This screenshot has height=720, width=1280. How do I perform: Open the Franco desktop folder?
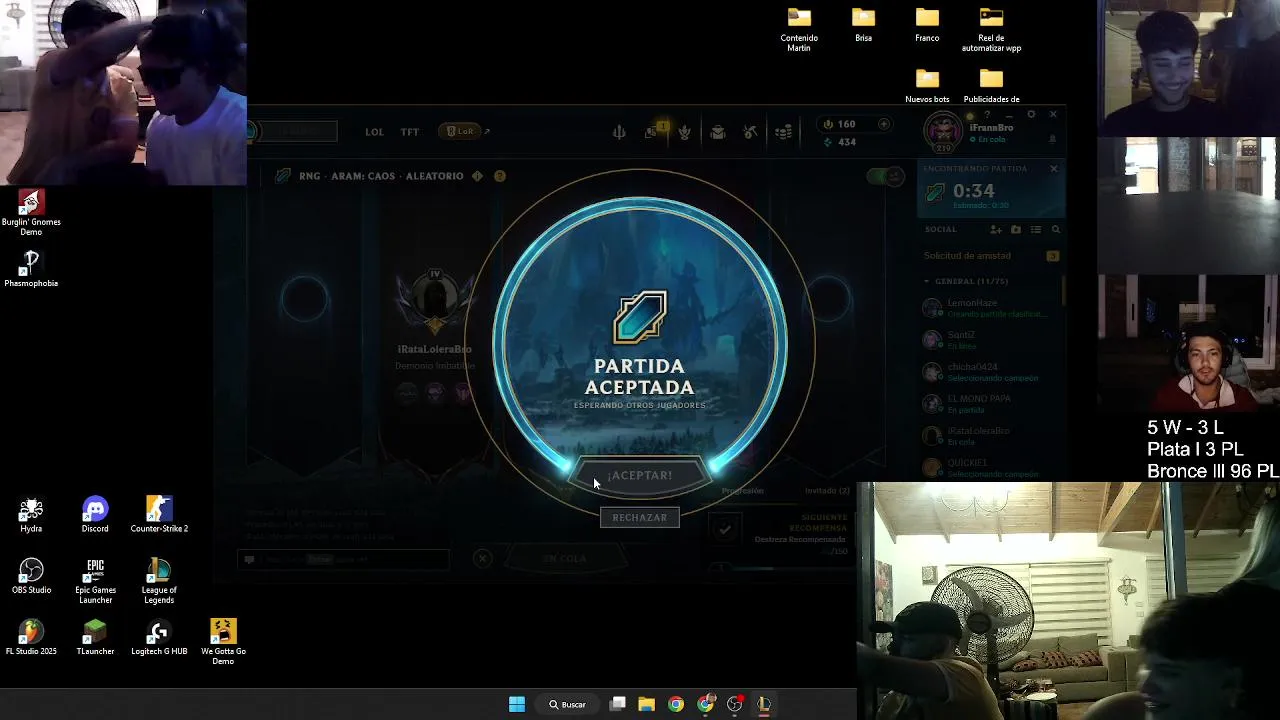927,26
